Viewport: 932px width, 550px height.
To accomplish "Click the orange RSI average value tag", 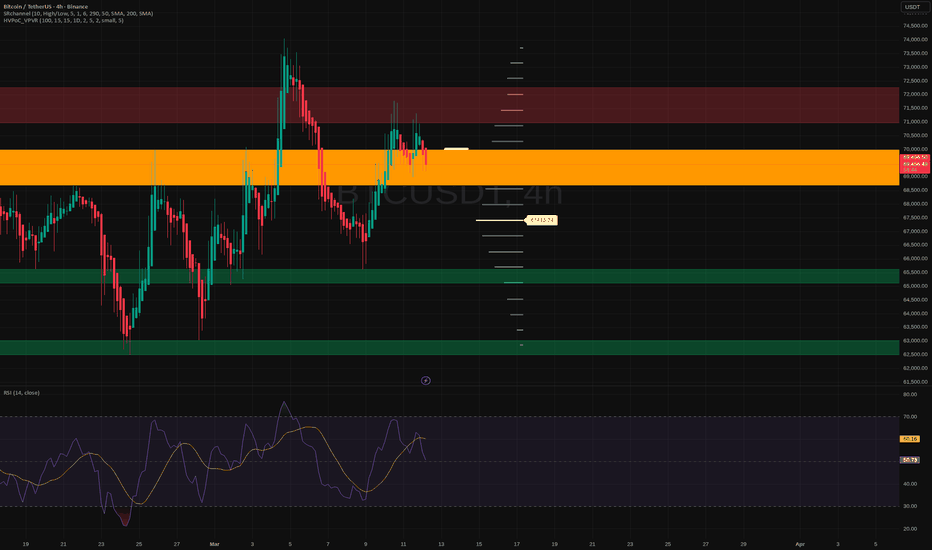I will point(910,439).
